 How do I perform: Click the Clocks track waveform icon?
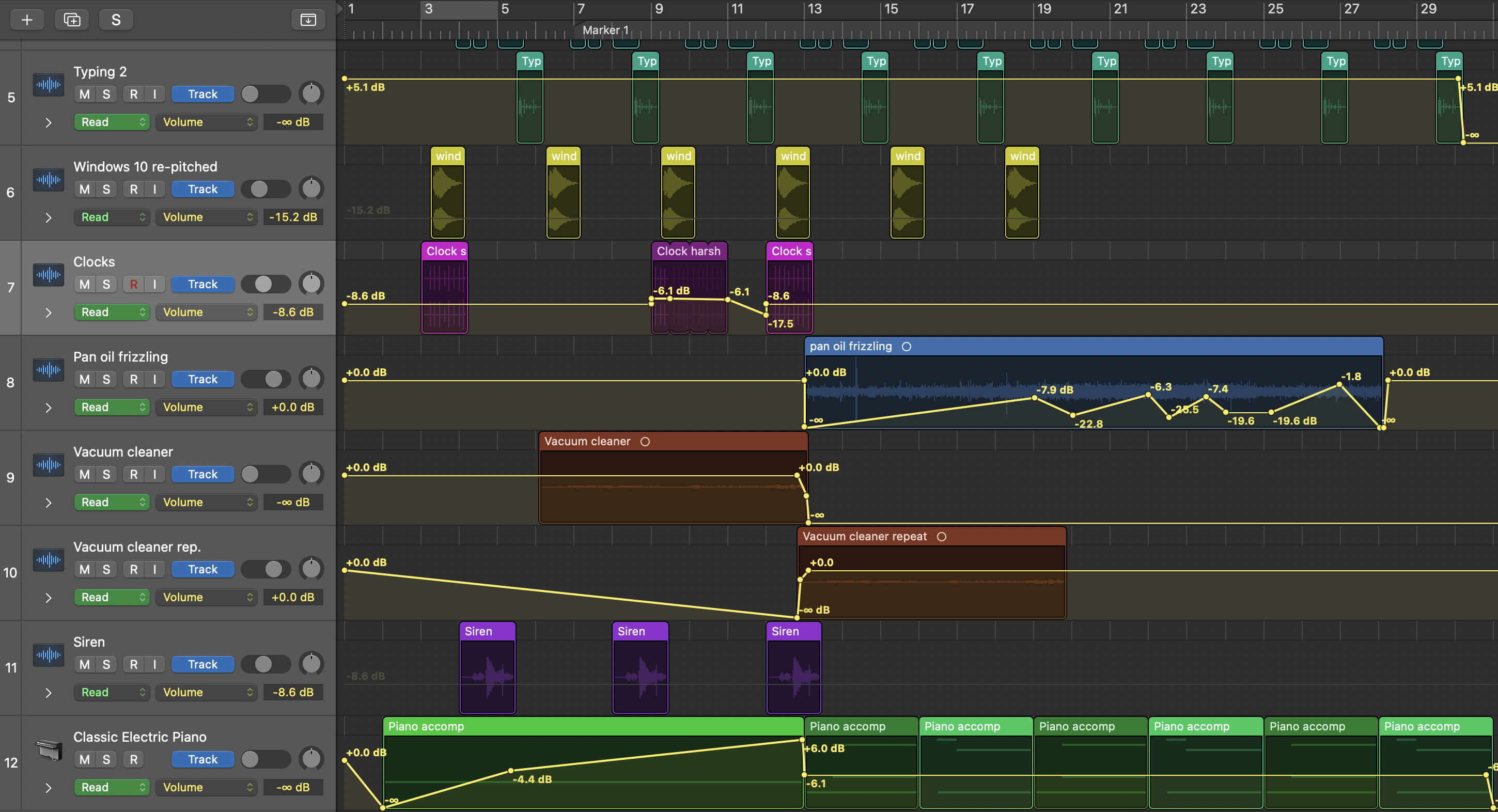click(48, 275)
